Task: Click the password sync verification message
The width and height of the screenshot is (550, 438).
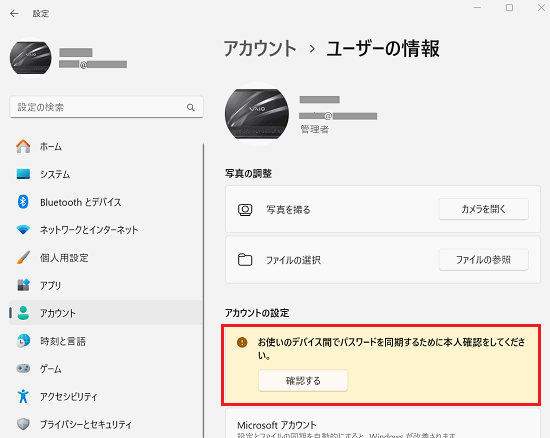Action: click(x=391, y=349)
